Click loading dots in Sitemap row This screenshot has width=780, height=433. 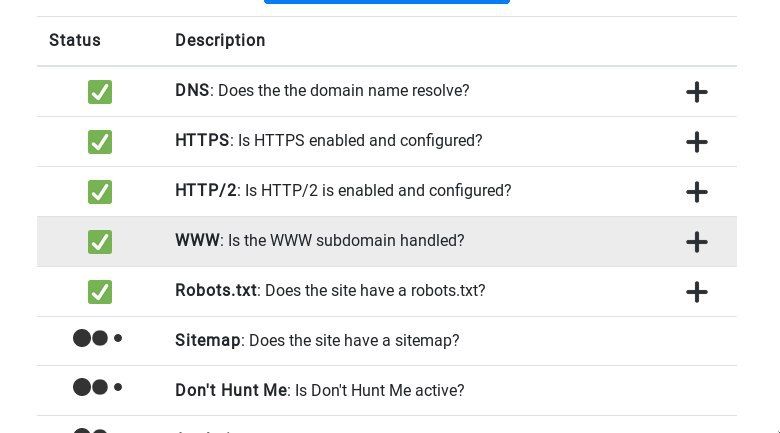click(x=97, y=339)
